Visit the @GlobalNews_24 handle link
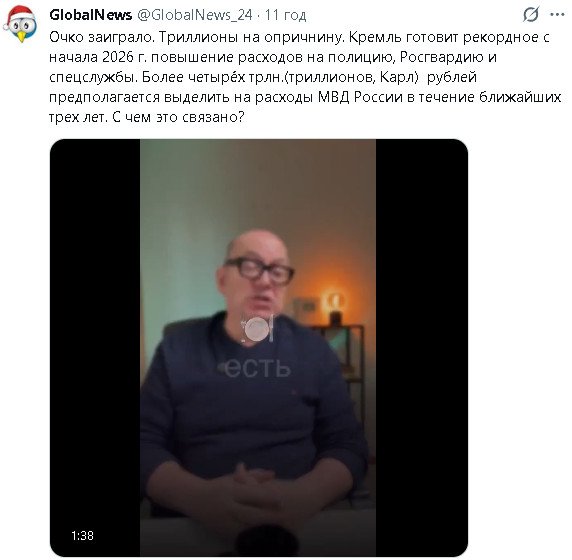The height and width of the screenshot is (560, 572). click(195, 15)
